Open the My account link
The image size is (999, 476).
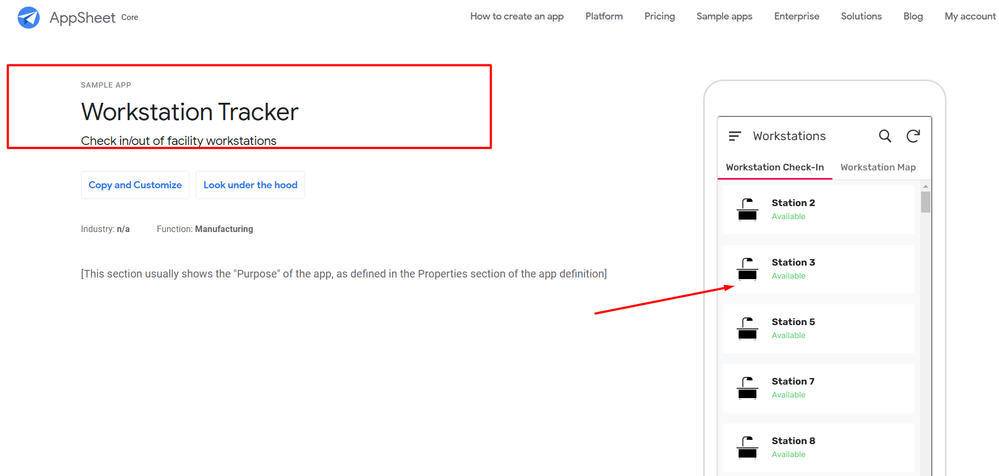pyautogui.click(x=970, y=17)
